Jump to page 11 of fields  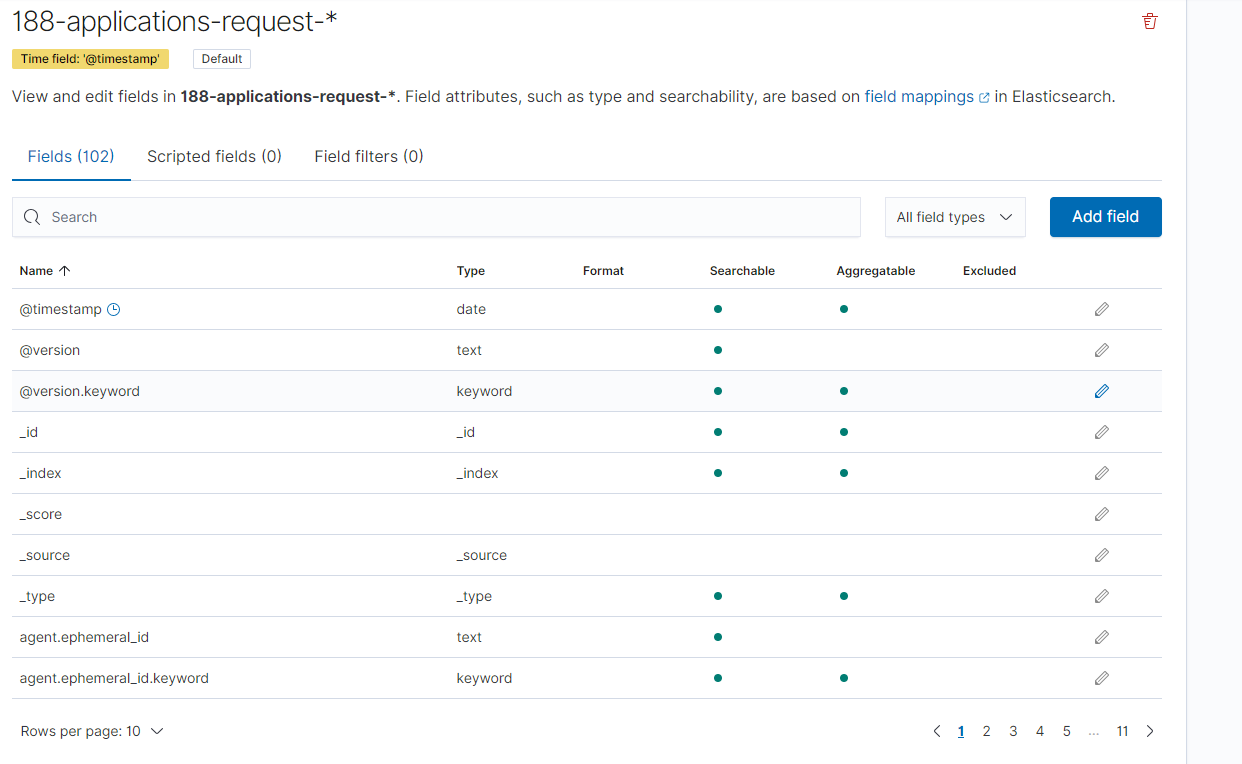pyautogui.click(x=1122, y=731)
